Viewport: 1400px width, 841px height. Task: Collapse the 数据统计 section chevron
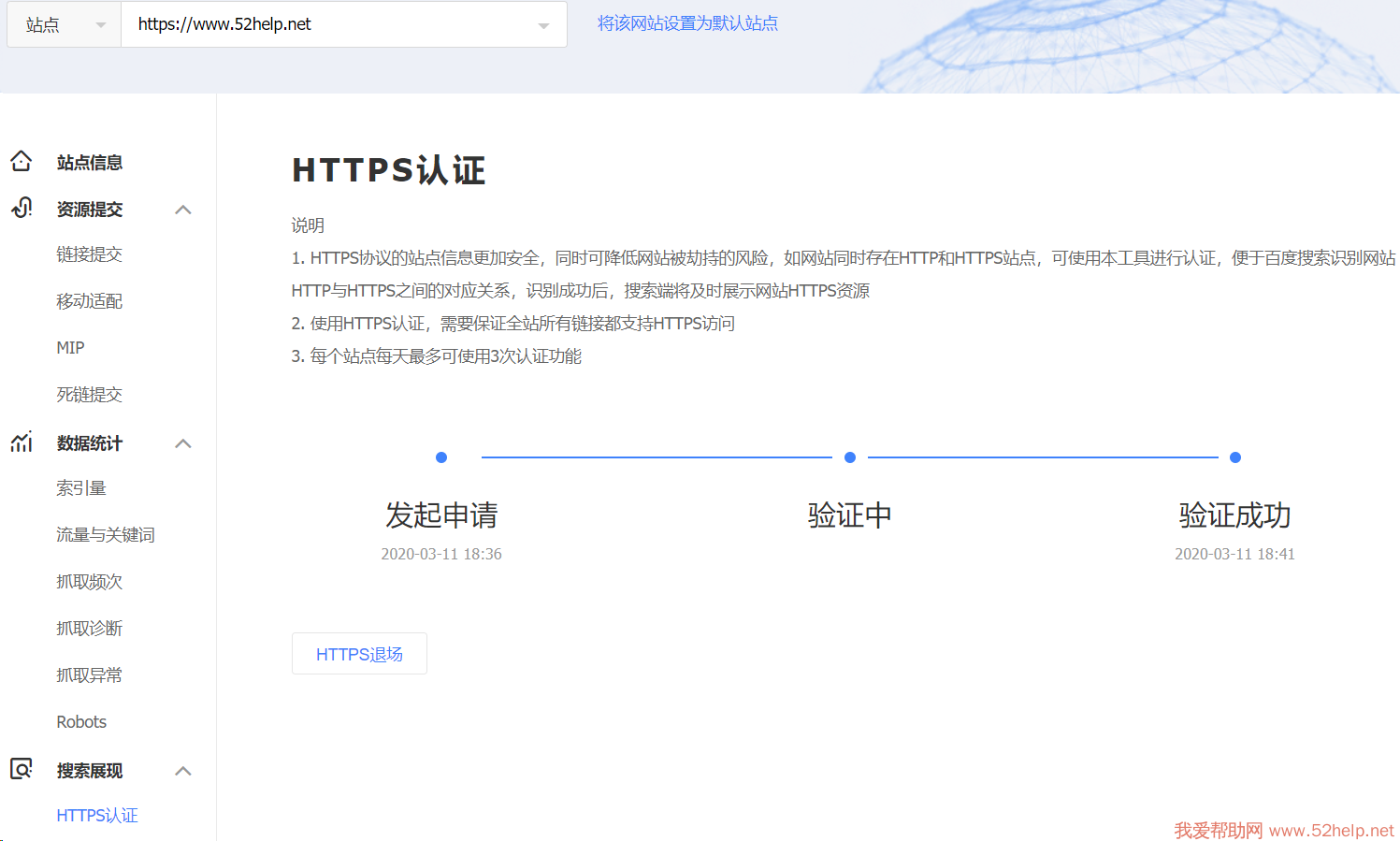183,443
